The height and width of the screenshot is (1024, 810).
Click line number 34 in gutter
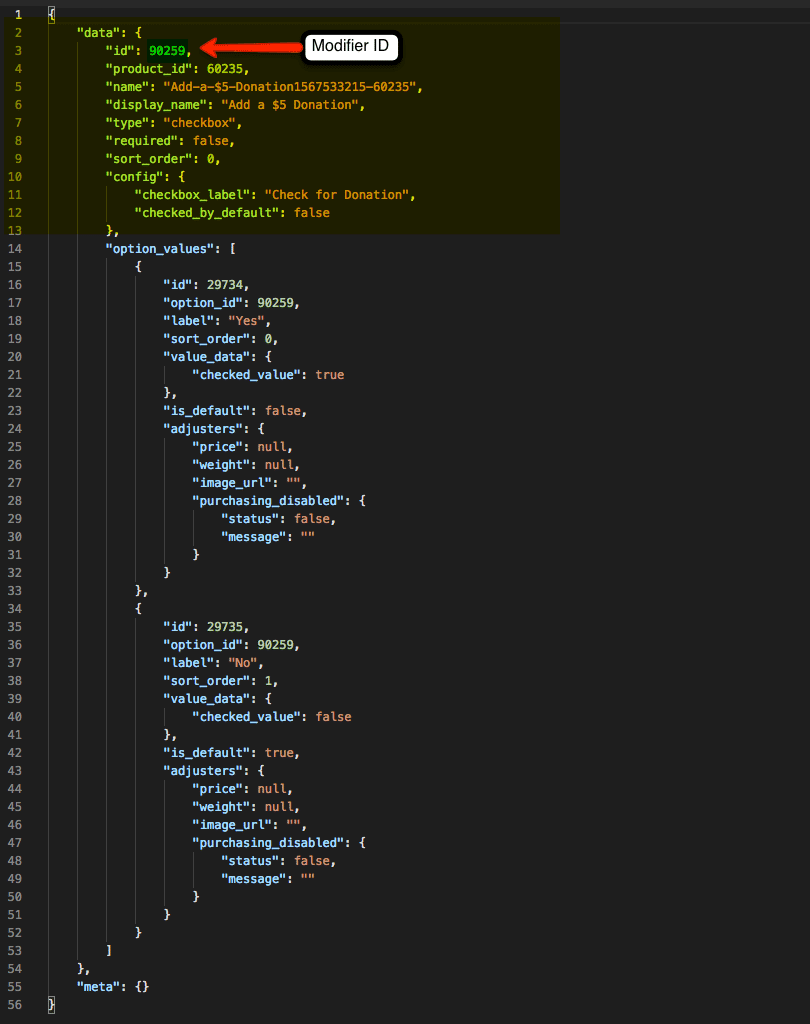15,609
